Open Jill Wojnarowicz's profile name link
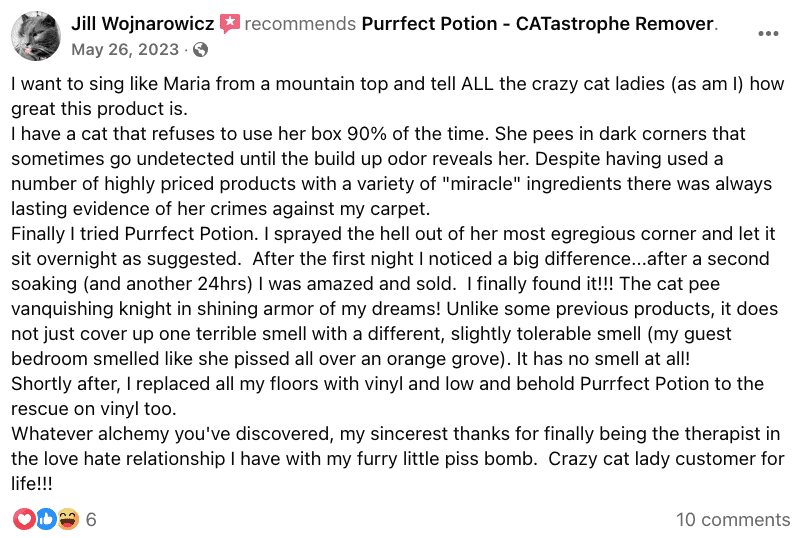The image size is (803, 538). 144,22
